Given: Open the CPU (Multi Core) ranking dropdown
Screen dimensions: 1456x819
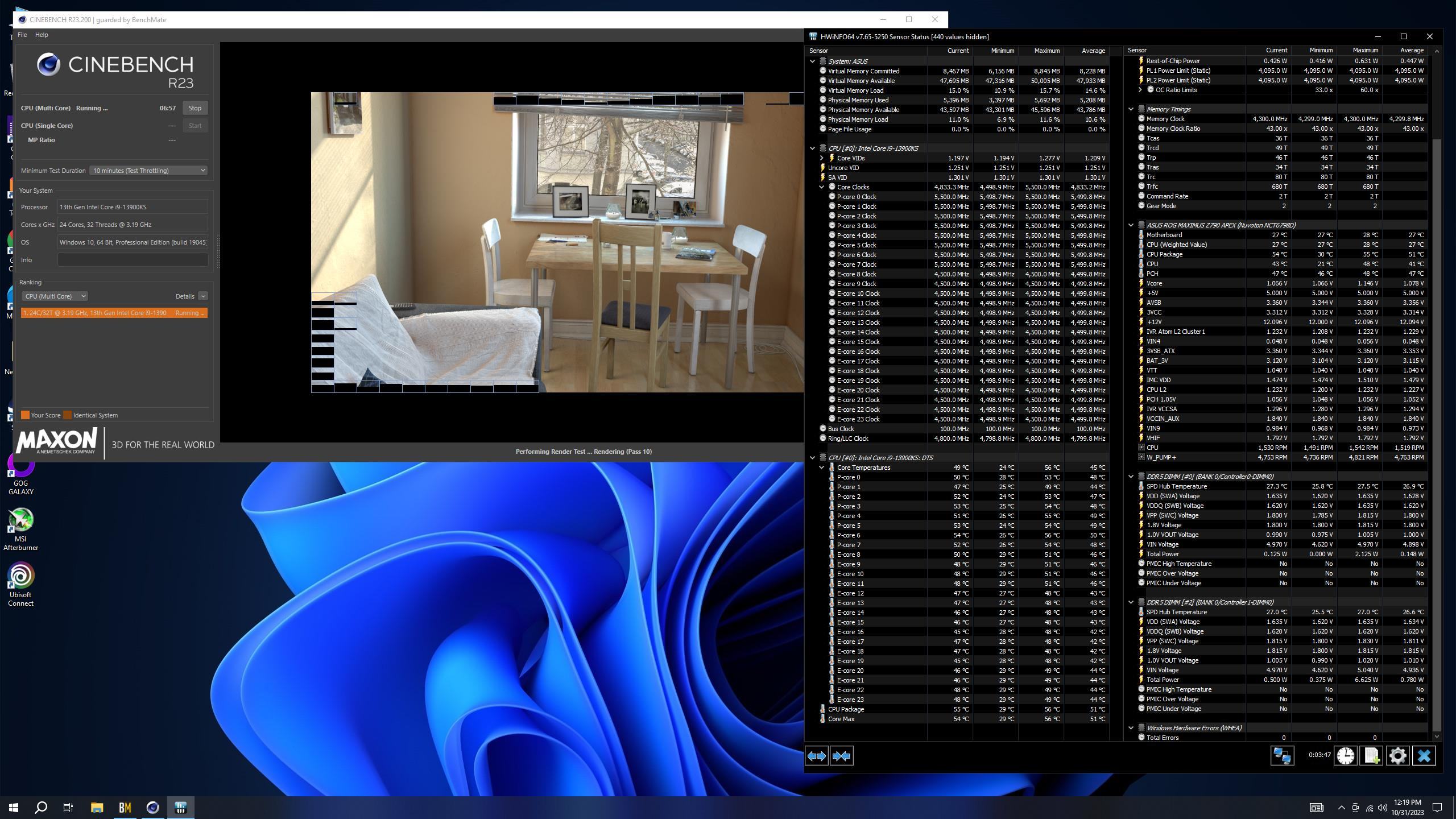Looking at the screenshot, I should pyautogui.click(x=55, y=296).
